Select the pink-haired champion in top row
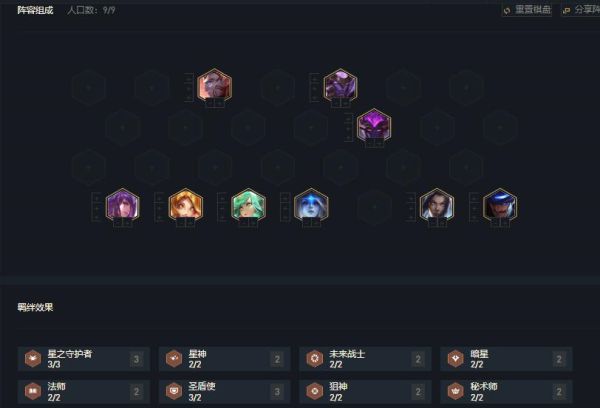The width and height of the screenshot is (600, 408). (214, 85)
